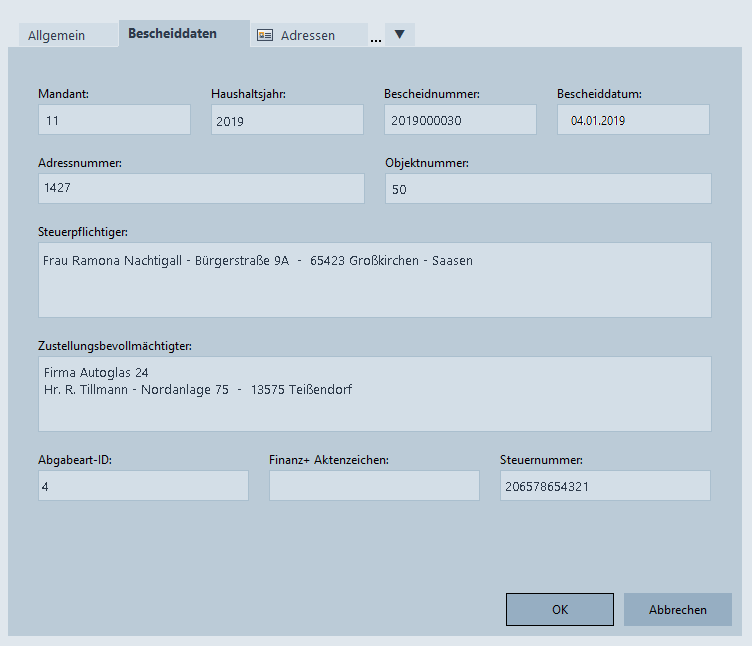This screenshot has width=752, height=646.
Task: Focus the Objektnummer field
Action: pyautogui.click(x=548, y=188)
